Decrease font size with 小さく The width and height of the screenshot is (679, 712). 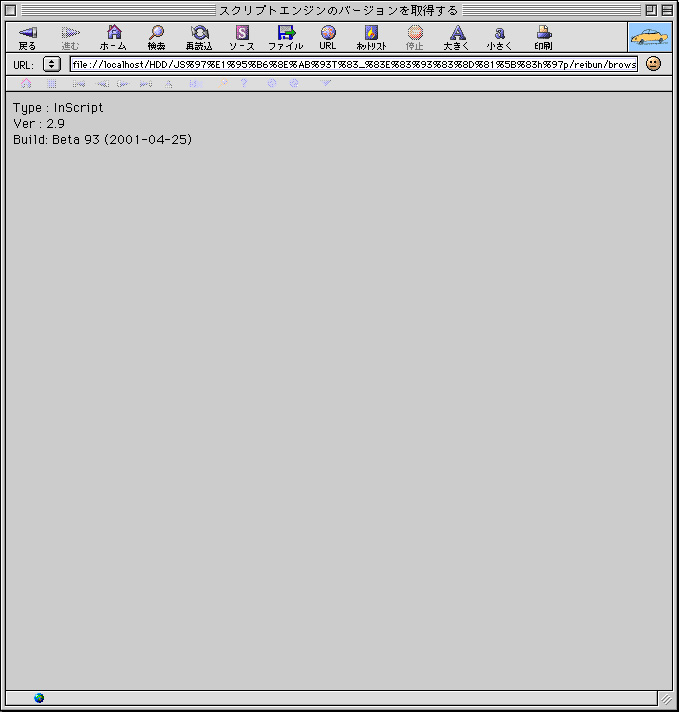coord(500,37)
